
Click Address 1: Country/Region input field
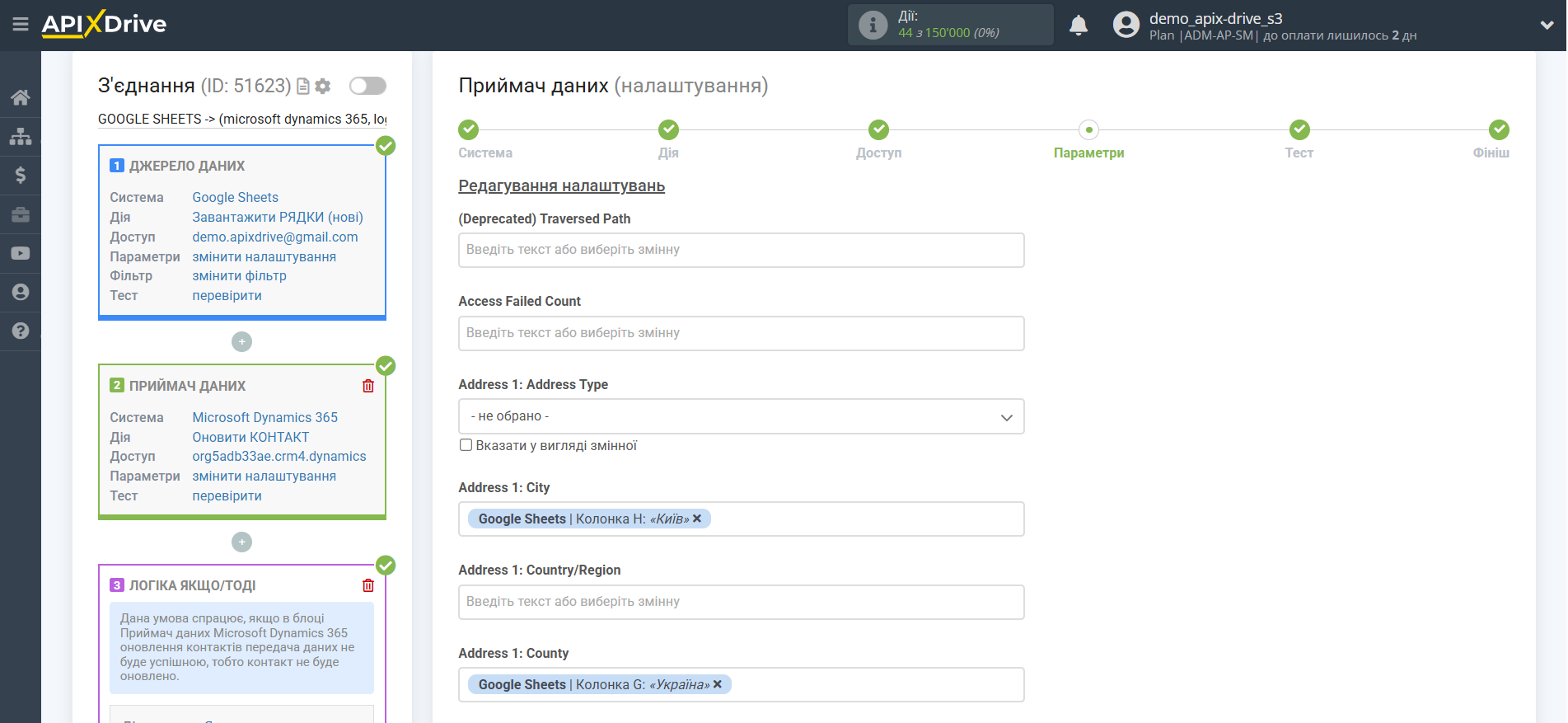tap(741, 602)
